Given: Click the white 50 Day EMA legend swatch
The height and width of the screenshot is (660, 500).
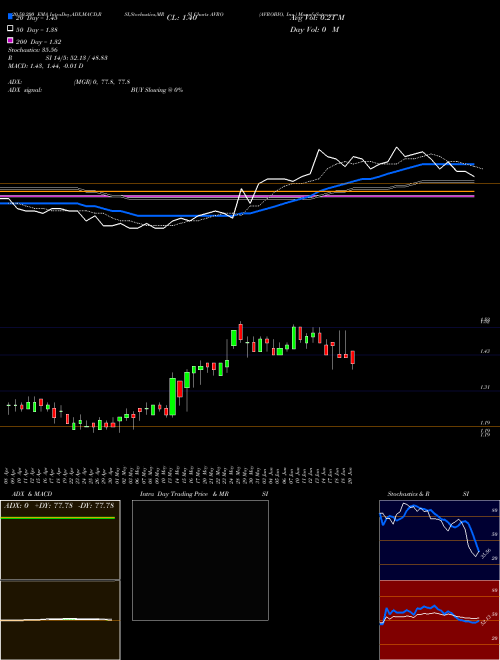Looking at the screenshot, I should 11,29.
